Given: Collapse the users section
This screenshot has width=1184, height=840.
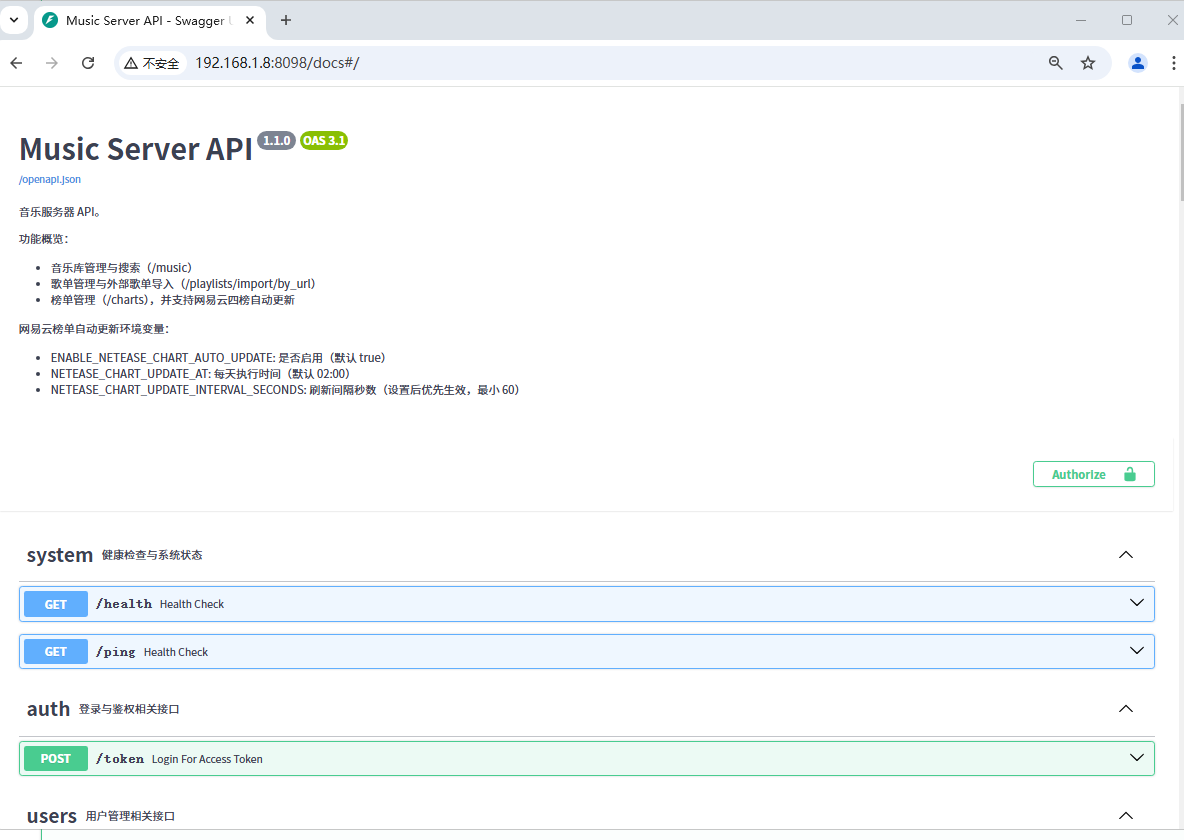Looking at the screenshot, I should [x=1126, y=815].
